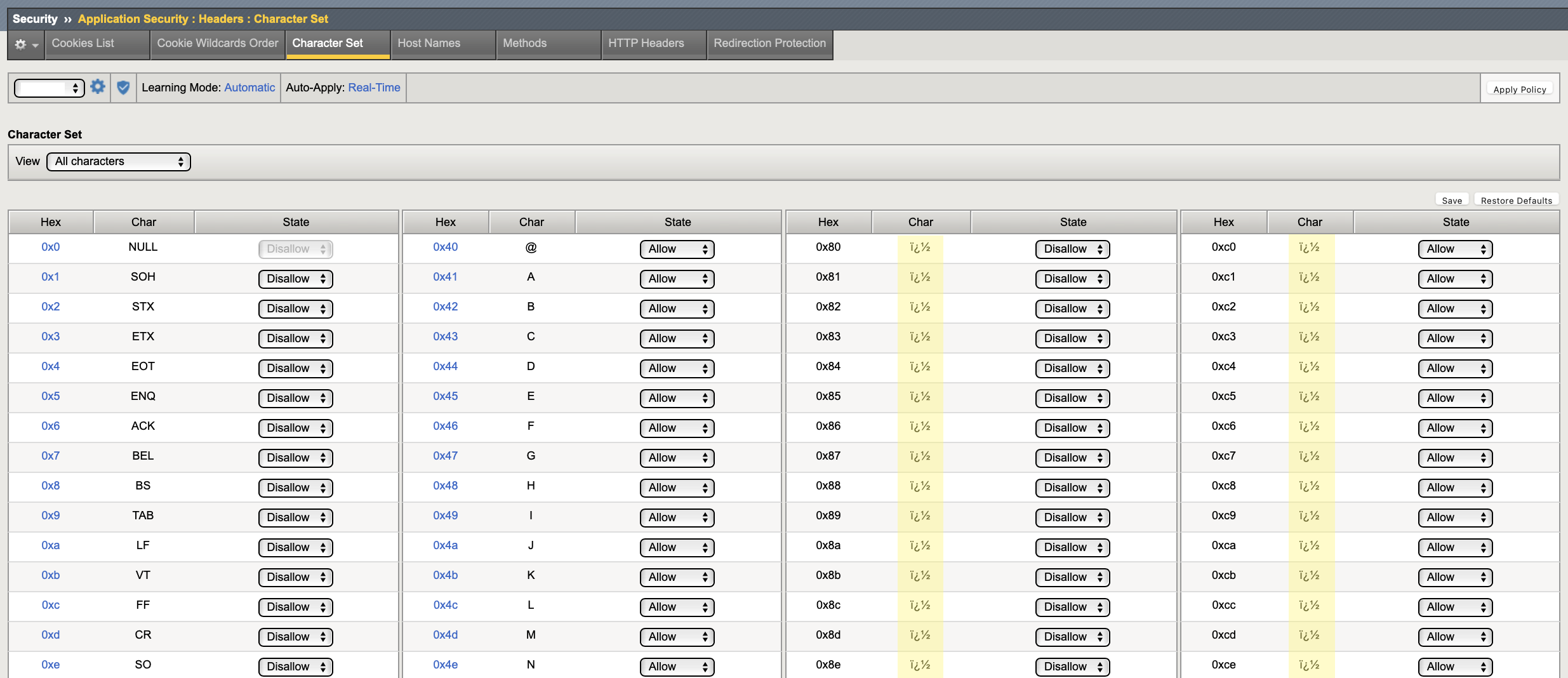This screenshot has width=1568, height=678.
Task: Open state dropdown for 0x80
Action: coord(1073,249)
